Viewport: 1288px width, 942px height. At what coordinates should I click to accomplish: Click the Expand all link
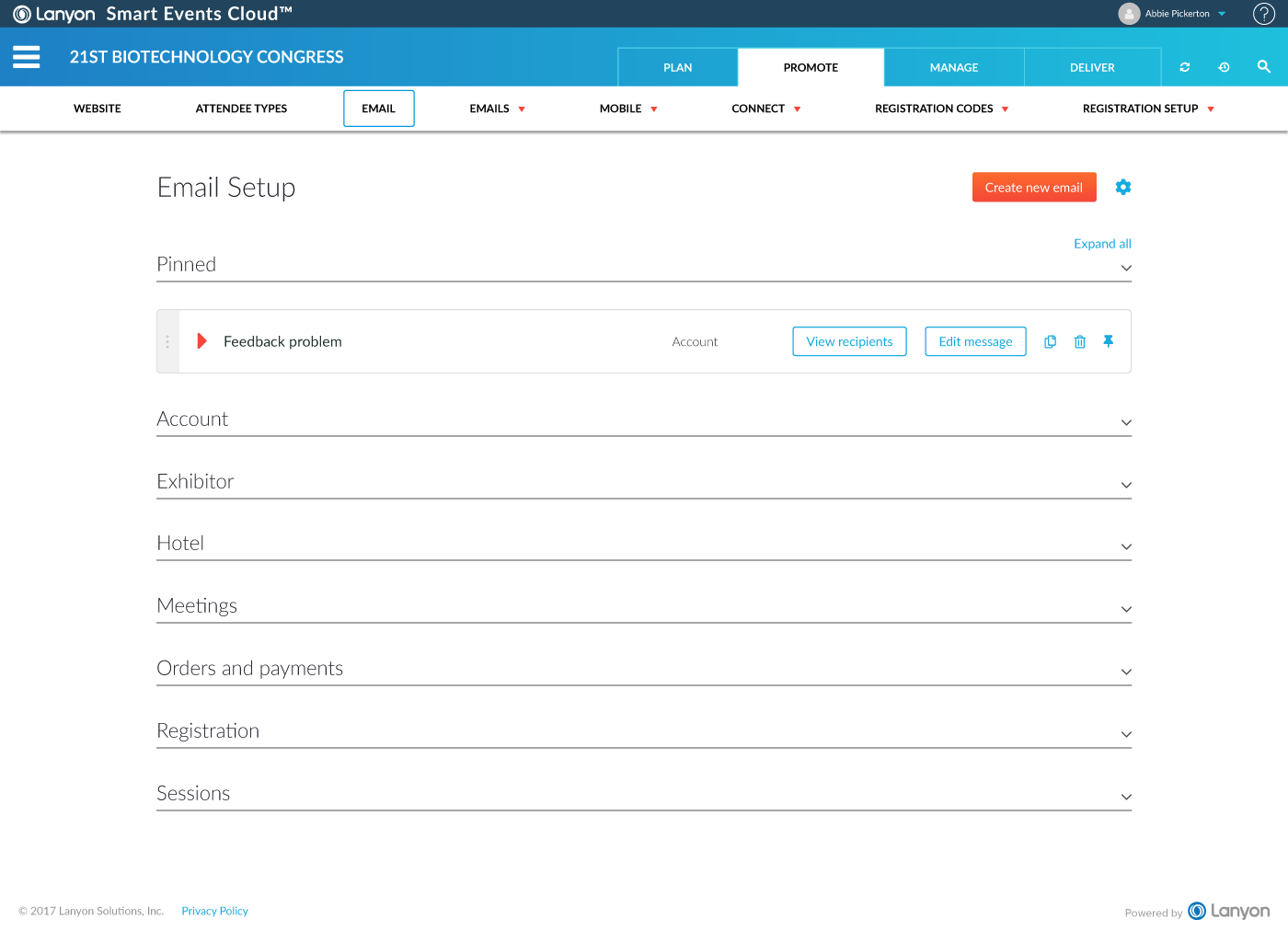1102,244
